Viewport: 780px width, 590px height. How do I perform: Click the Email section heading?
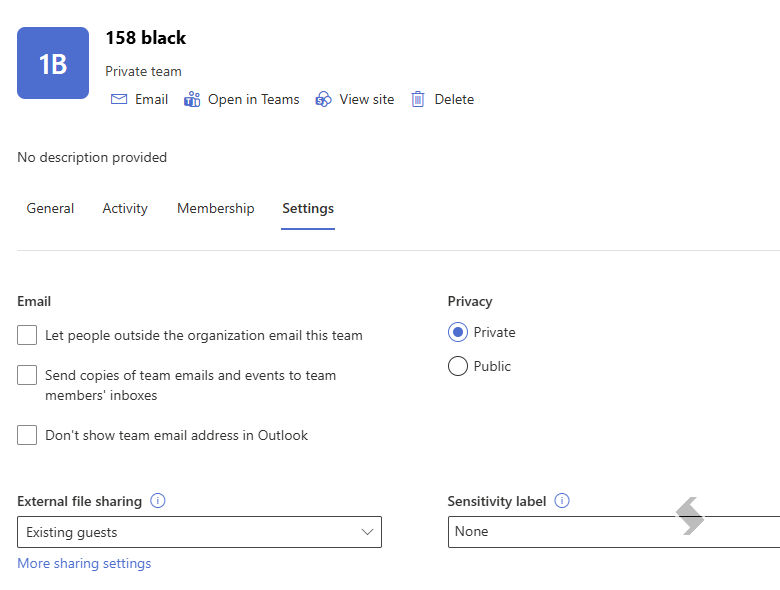click(x=34, y=301)
